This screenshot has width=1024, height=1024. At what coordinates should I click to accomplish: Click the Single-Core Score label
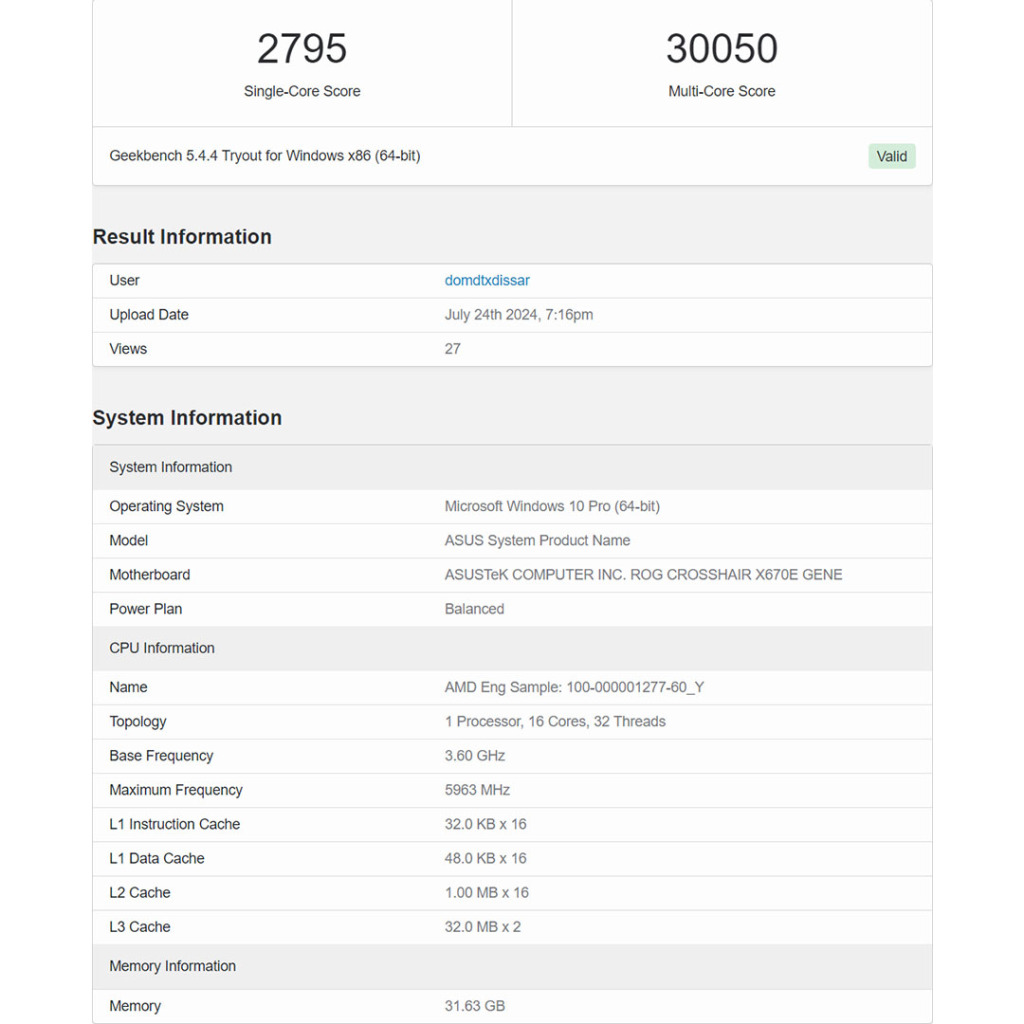302,91
